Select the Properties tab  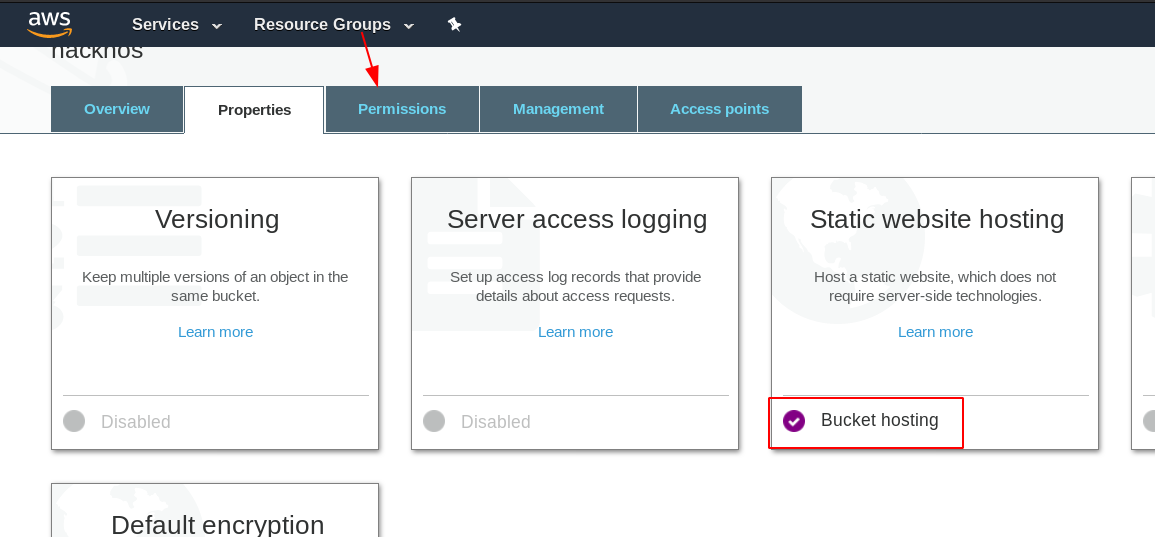[x=254, y=110]
